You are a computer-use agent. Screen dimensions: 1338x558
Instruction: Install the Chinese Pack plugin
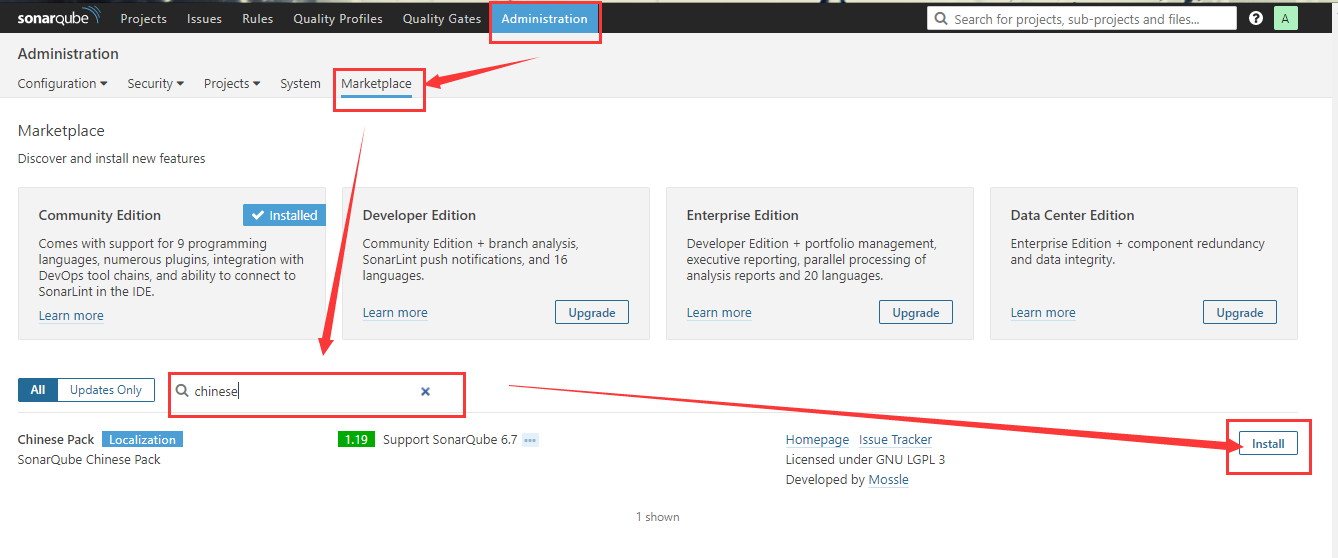1268,443
